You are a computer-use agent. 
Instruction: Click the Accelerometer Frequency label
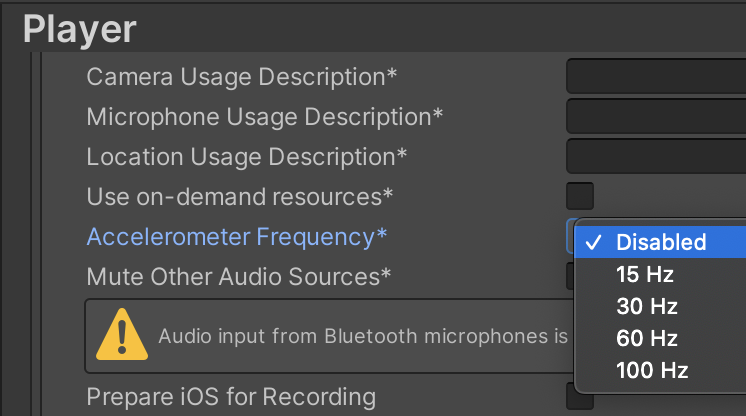(237, 237)
